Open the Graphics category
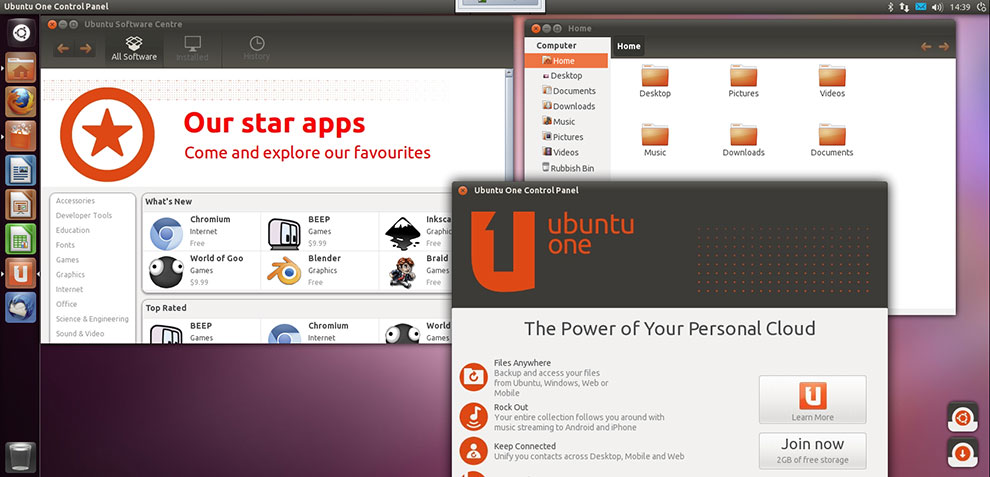Screen dimensions: 990x477 coord(70,275)
